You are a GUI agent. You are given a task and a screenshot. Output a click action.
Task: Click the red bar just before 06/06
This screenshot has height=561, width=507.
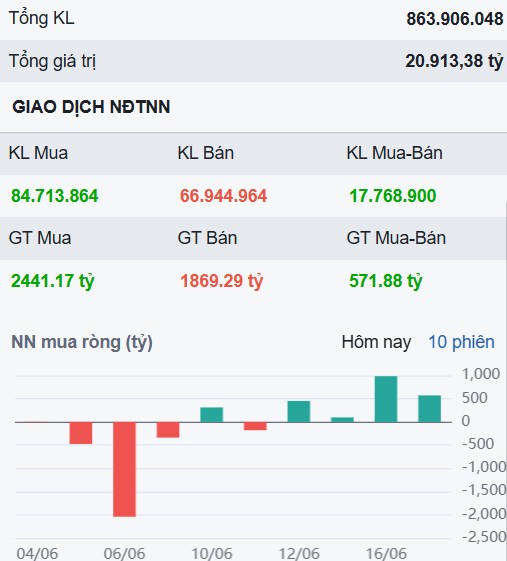click(x=81, y=433)
